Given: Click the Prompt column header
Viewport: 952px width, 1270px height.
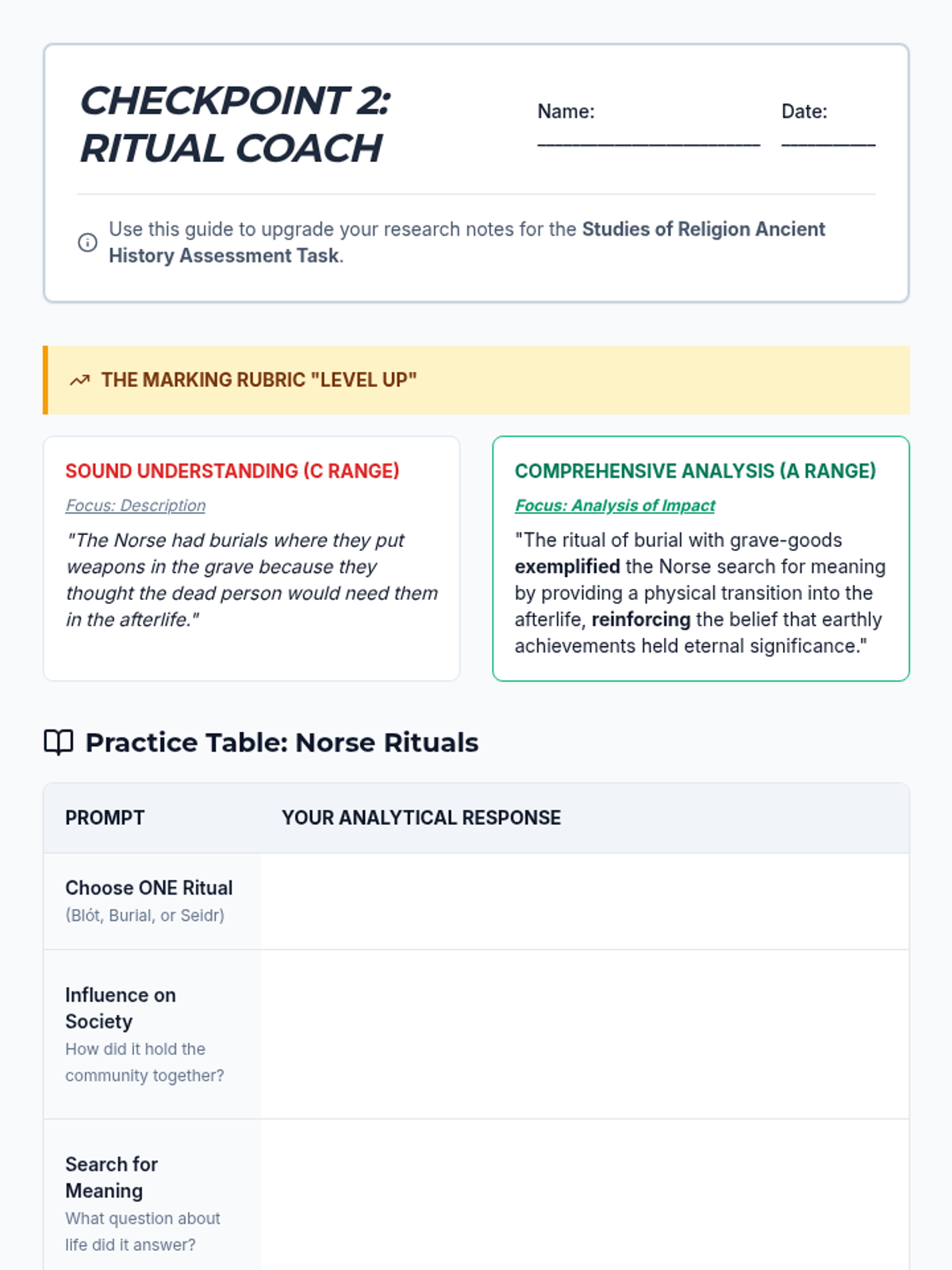Looking at the screenshot, I should 105,818.
